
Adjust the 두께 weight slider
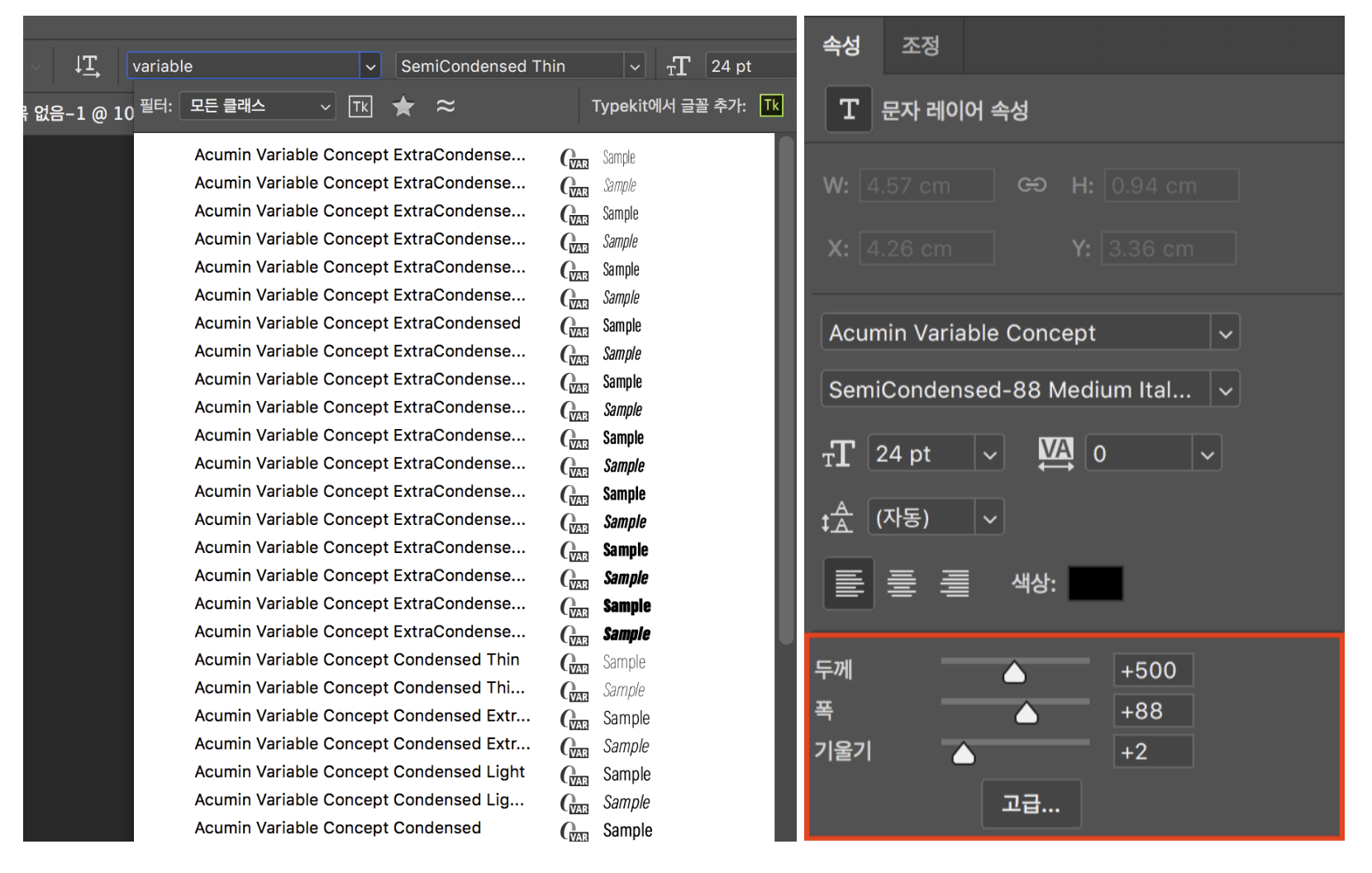[x=1014, y=672]
